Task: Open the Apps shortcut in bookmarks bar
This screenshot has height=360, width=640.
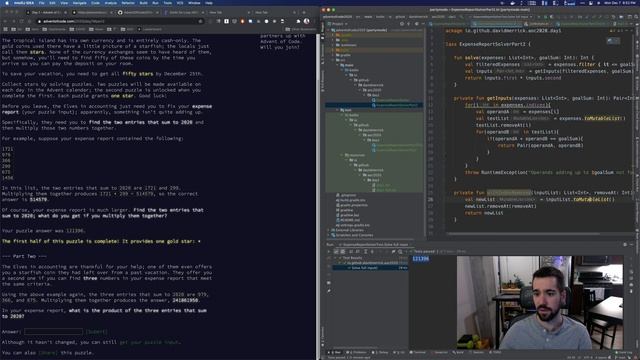Action: [x=5, y=29]
